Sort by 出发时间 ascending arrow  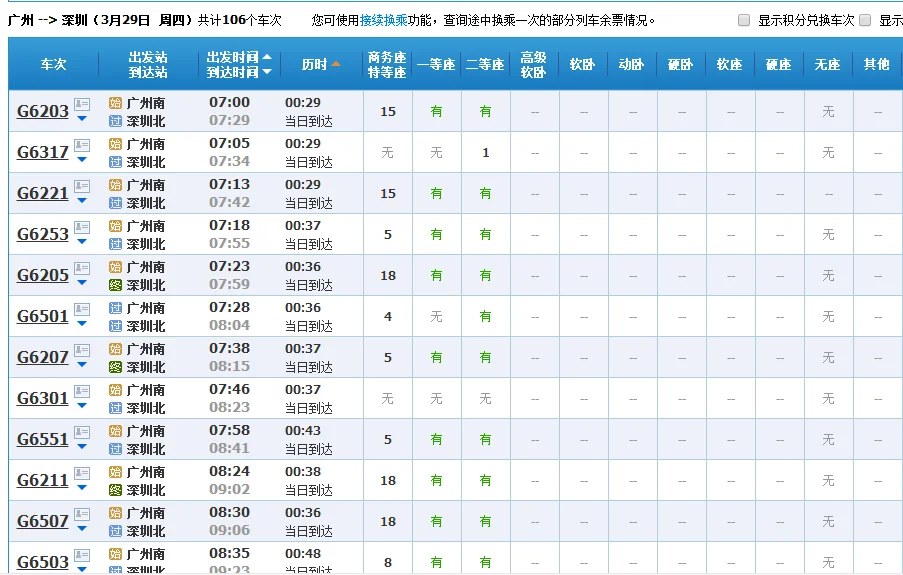[x=267, y=56]
